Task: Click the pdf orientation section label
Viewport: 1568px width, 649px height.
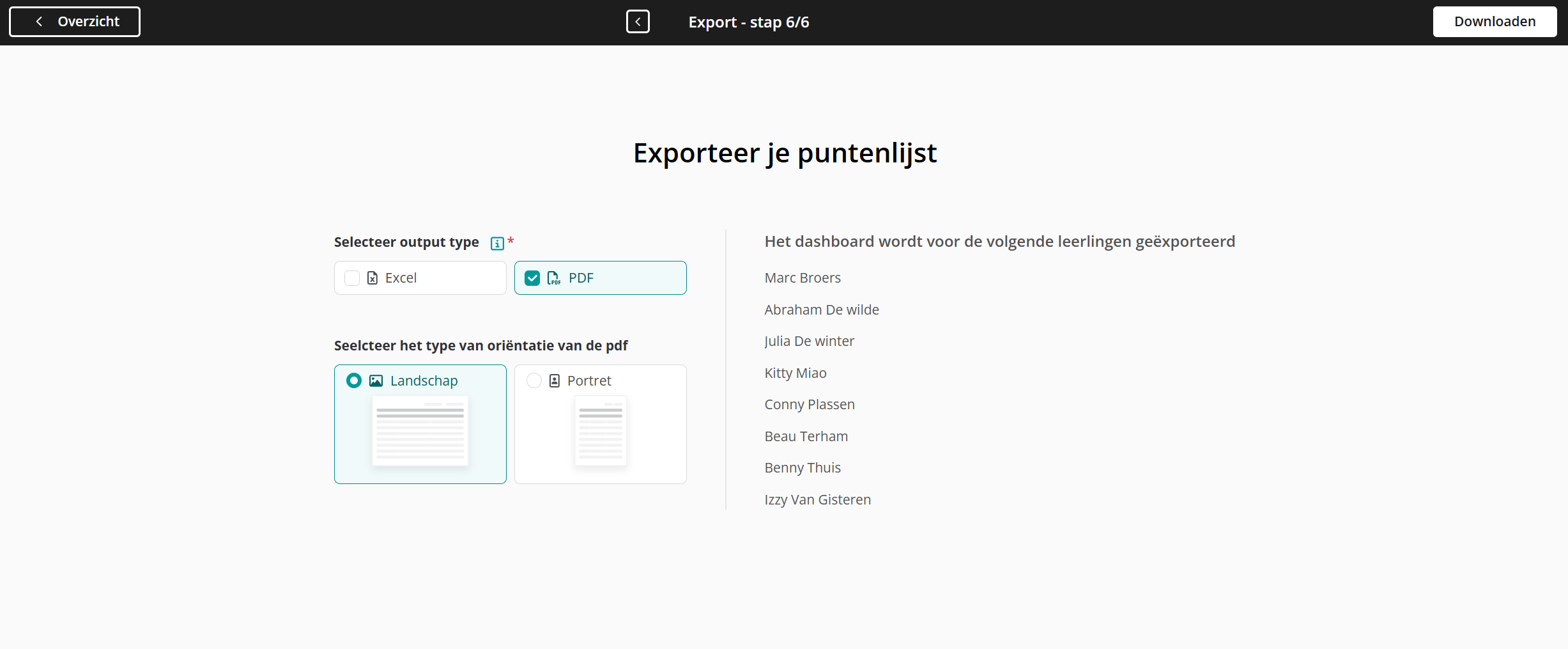Action: [x=481, y=346]
